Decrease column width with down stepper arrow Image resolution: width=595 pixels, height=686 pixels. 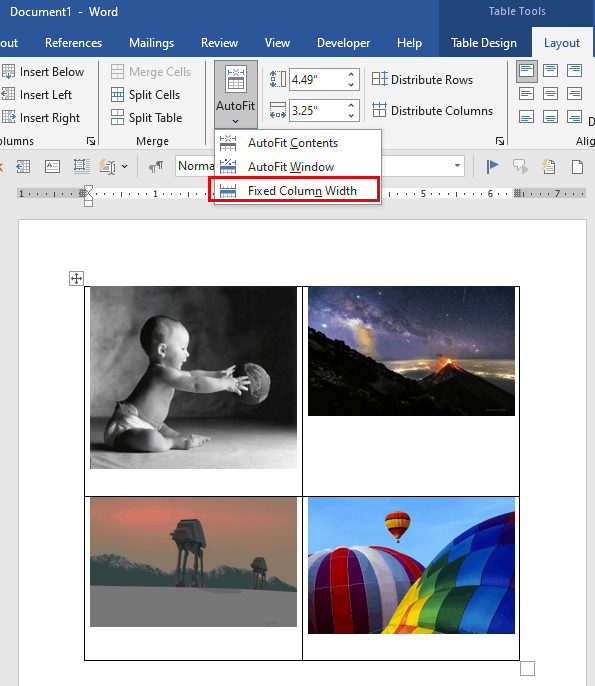(351, 116)
